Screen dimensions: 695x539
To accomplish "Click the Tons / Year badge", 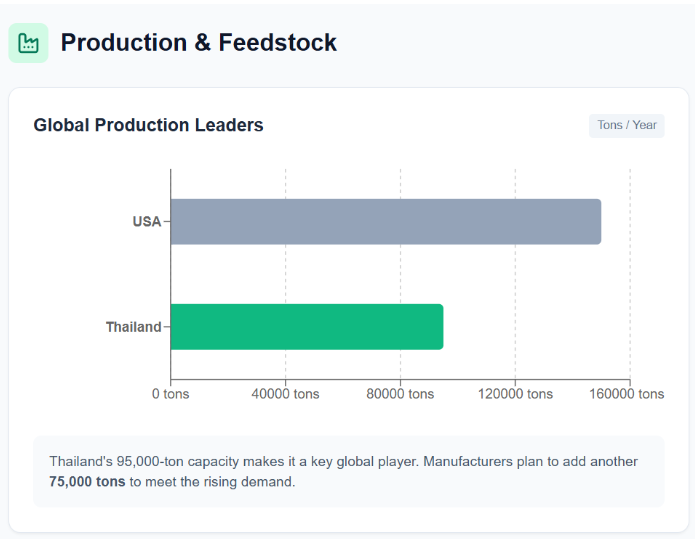I will point(627,125).
